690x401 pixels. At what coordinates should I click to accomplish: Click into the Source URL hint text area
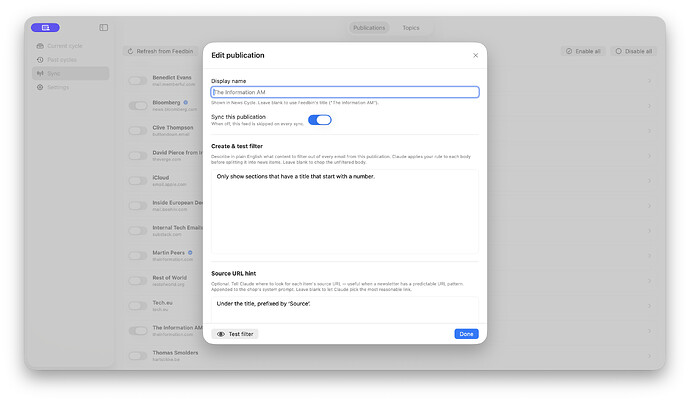(x=345, y=310)
